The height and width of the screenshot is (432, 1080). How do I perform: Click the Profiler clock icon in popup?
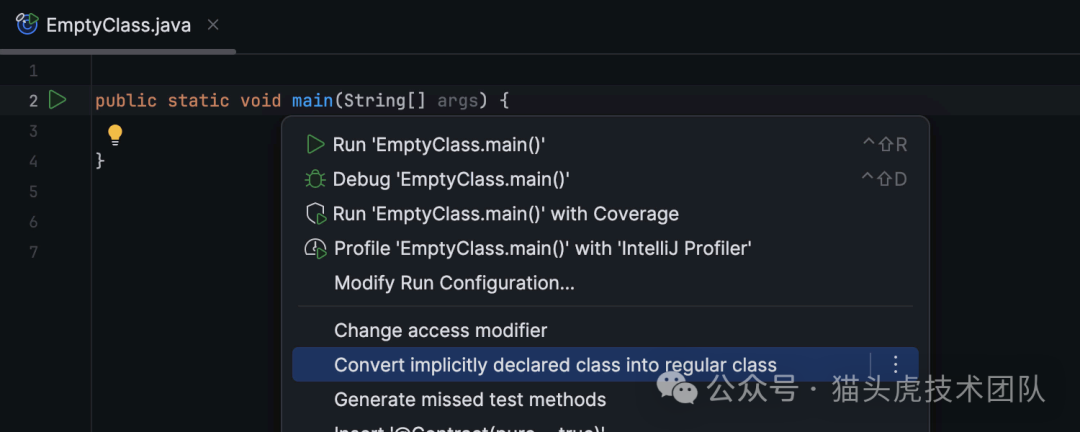[315, 248]
